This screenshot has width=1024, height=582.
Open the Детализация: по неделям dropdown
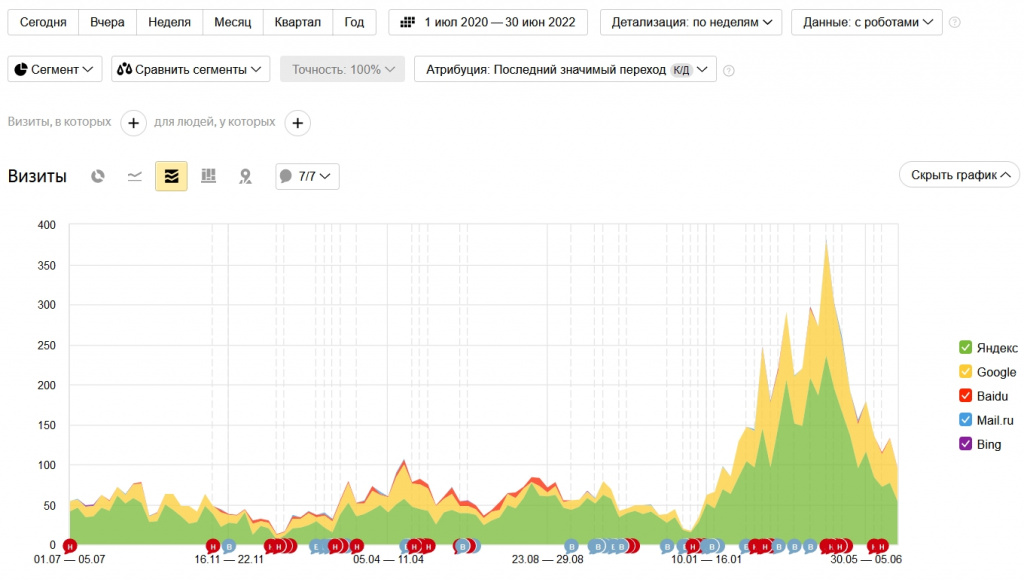pos(691,22)
